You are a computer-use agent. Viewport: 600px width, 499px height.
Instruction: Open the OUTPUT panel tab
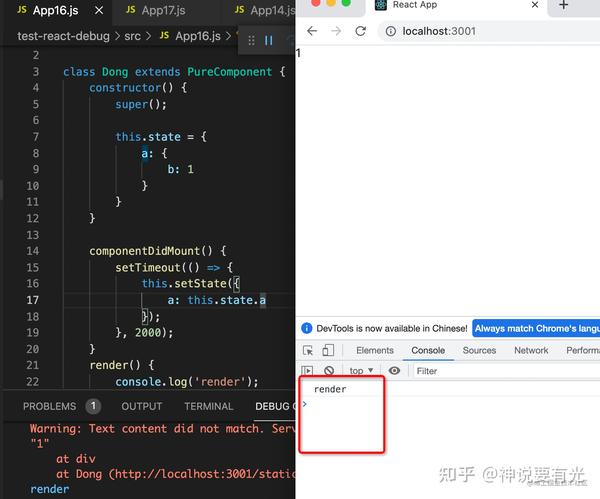(x=142, y=406)
